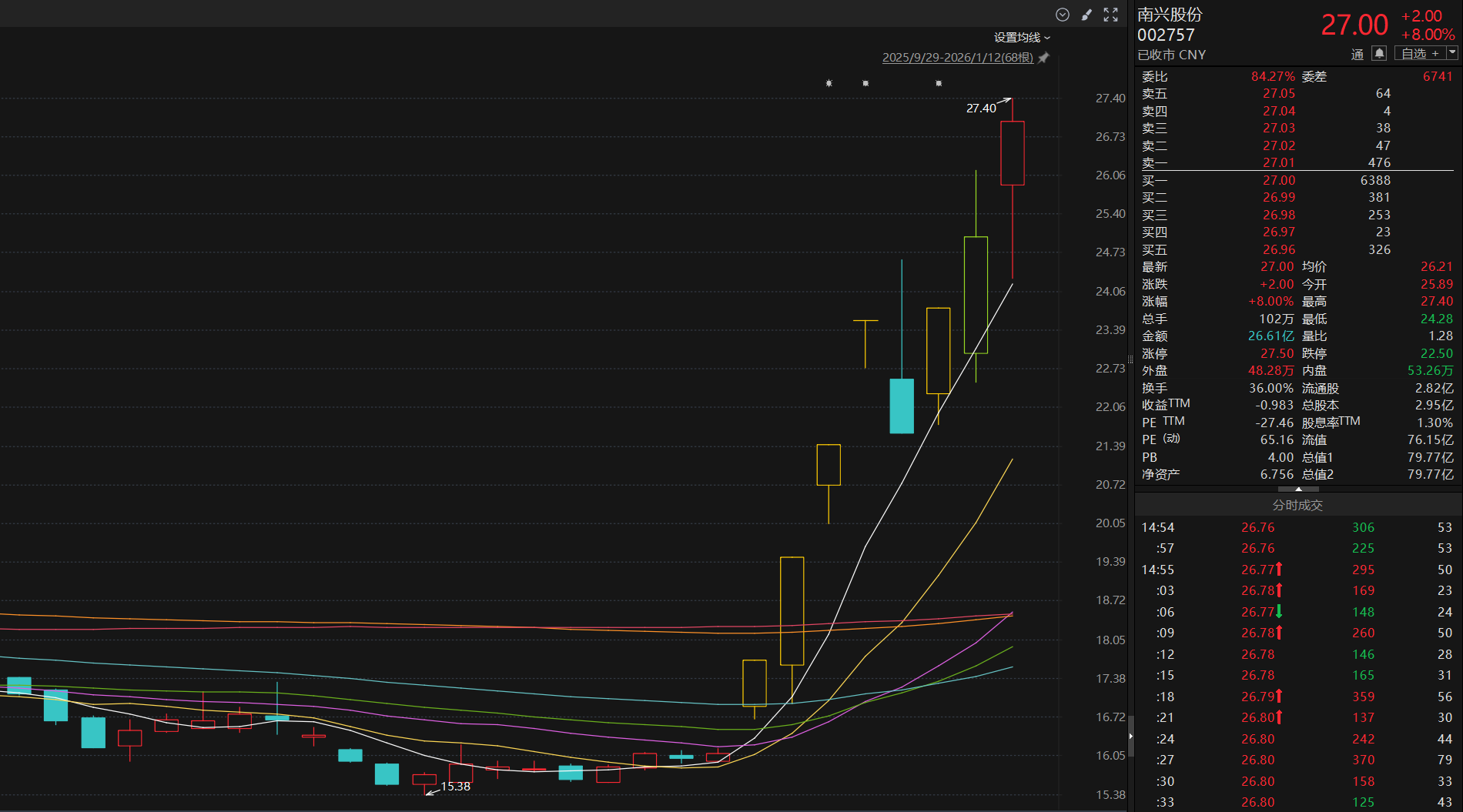Open the circled down-arrow chart menu
Image resolution: width=1463 pixels, height=812 pixels.
[1063, 15]
